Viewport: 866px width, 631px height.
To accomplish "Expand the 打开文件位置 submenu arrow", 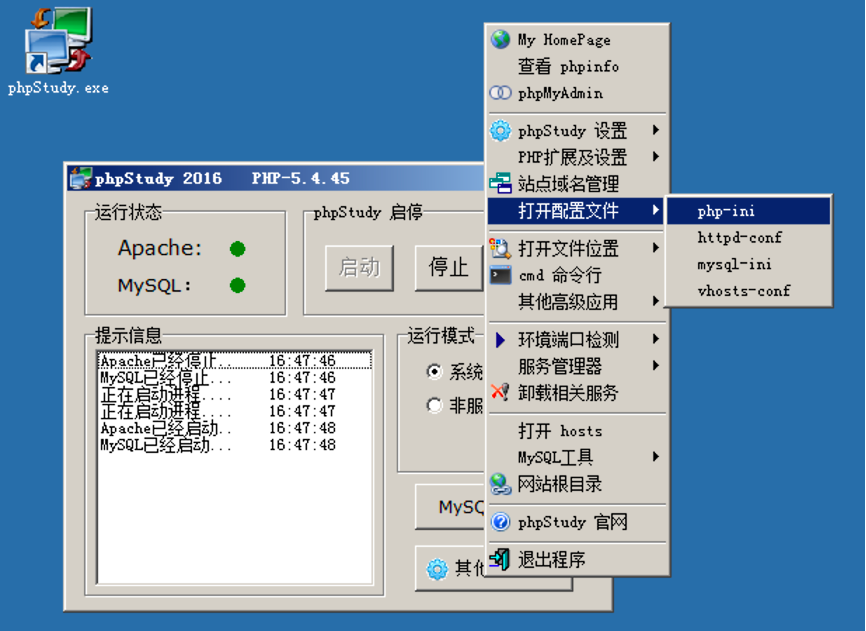I will (x=656, y=248).
